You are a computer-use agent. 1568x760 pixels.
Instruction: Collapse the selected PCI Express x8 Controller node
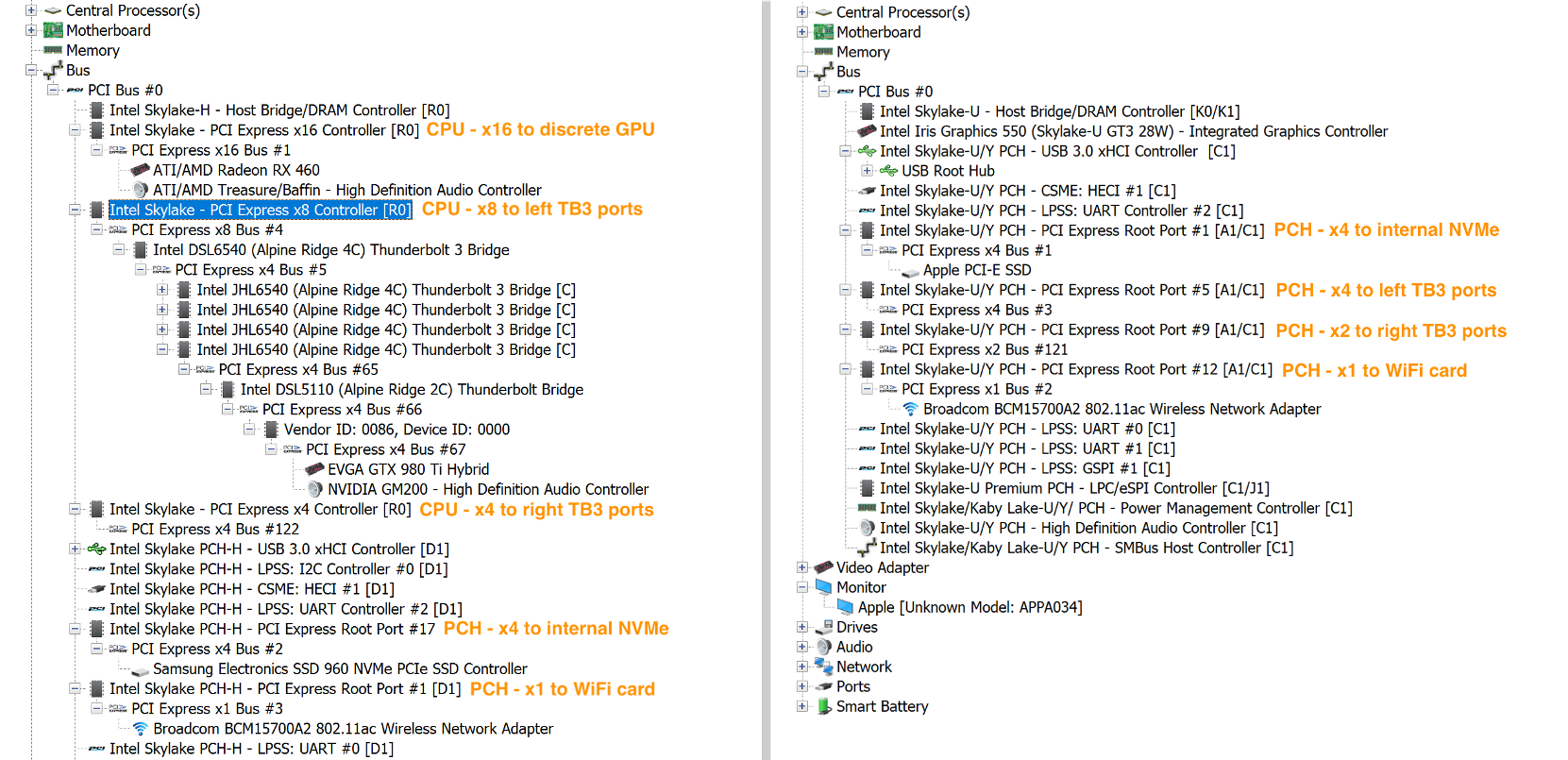(75, 210)
